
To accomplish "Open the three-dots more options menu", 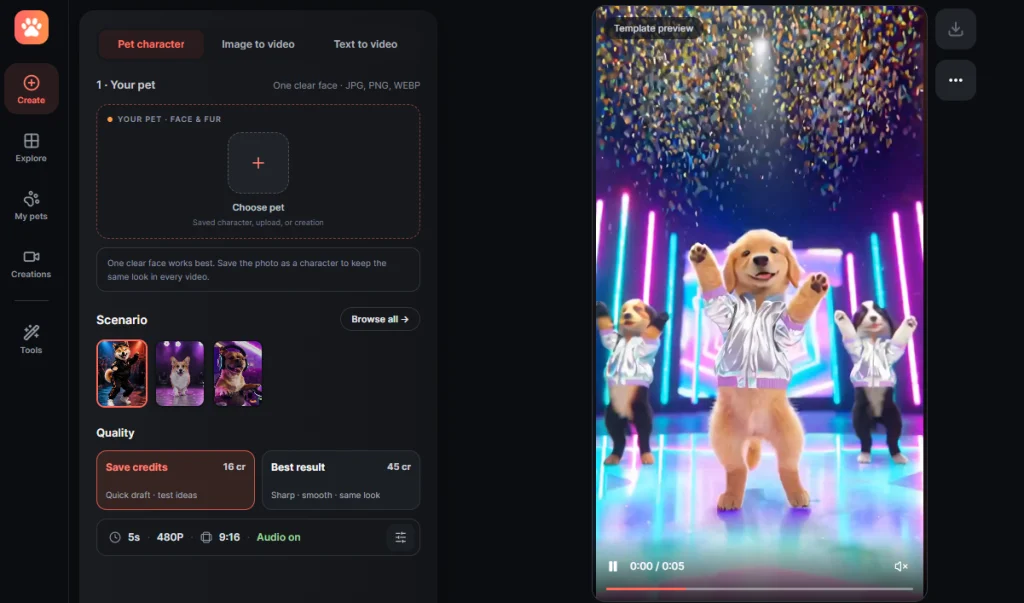I will point(955,80).
